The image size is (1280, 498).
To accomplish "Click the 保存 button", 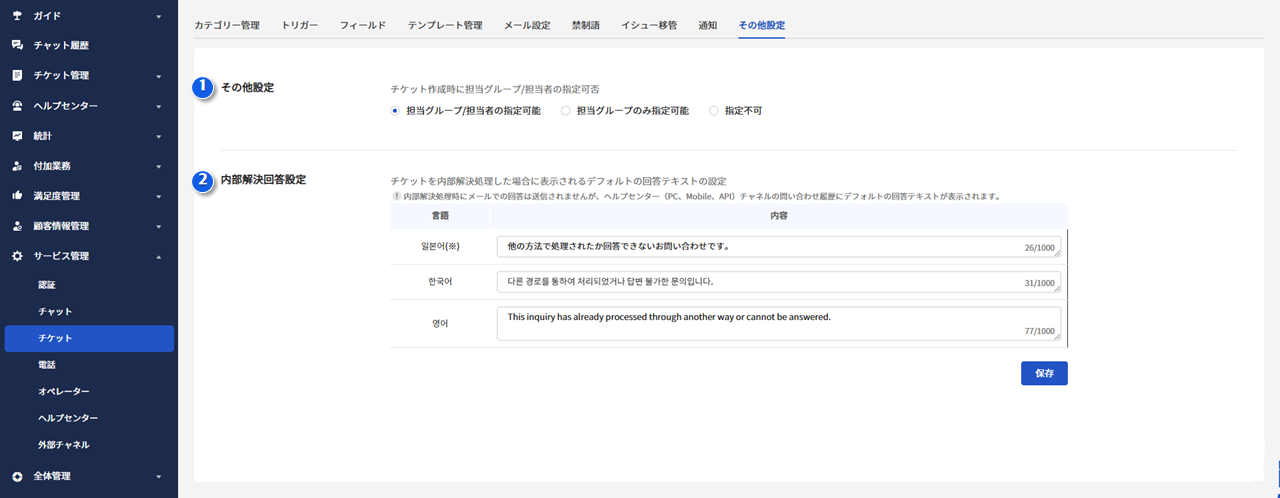I will tap(1044, 373).
